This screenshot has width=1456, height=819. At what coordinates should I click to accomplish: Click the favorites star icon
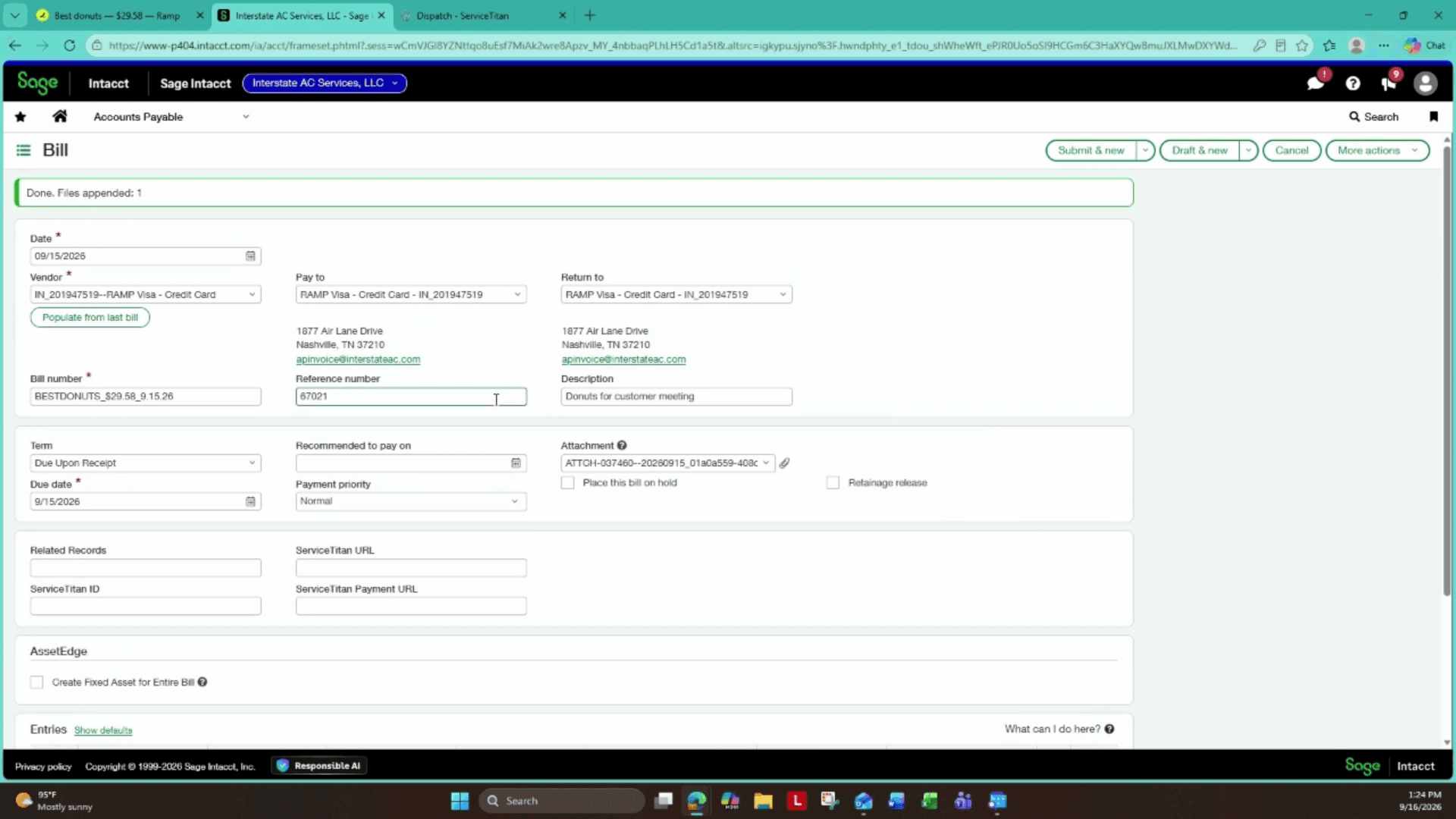(20, 117)
